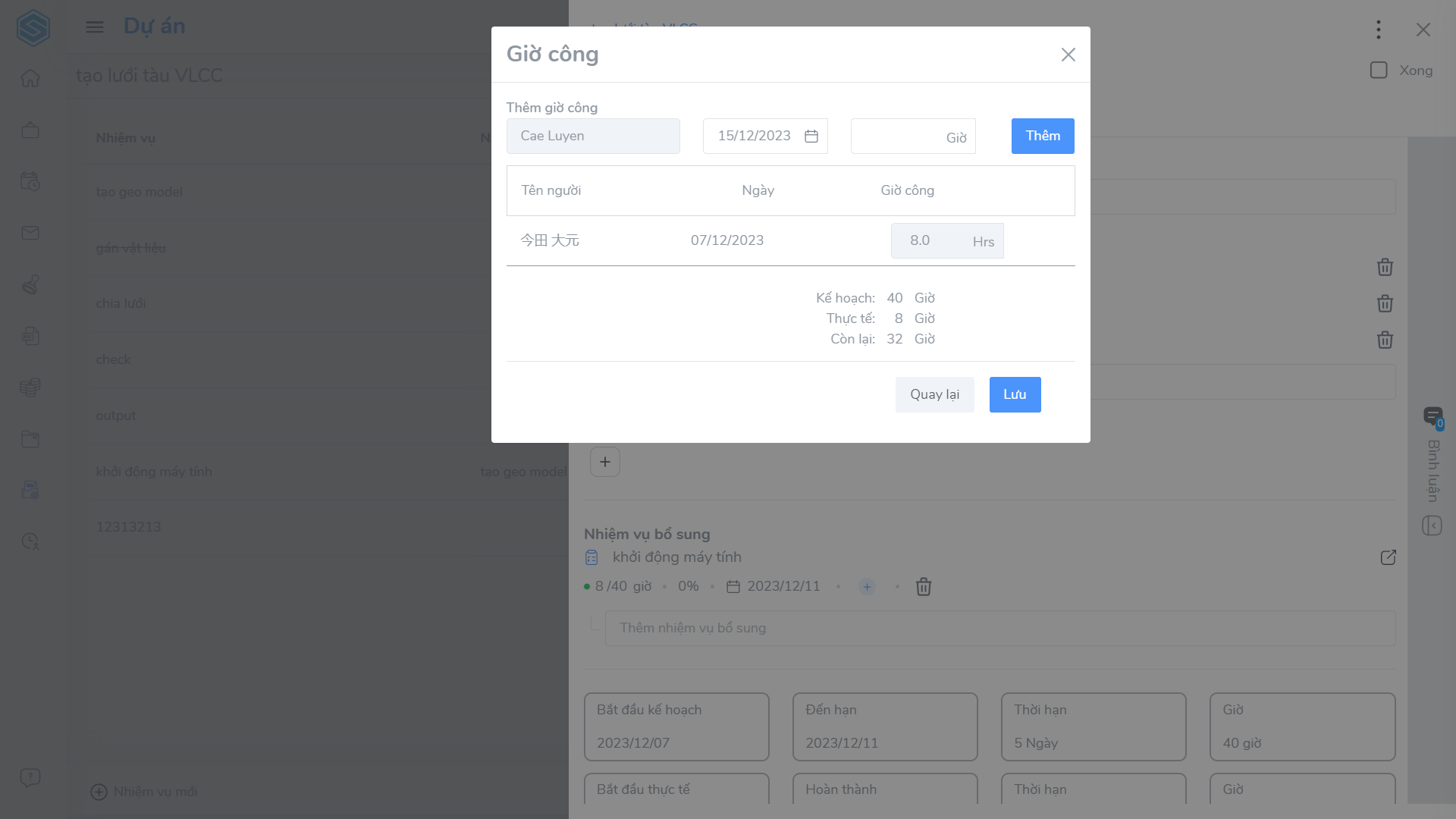Select the Cae Luyen person field

[x=593, y=136]
